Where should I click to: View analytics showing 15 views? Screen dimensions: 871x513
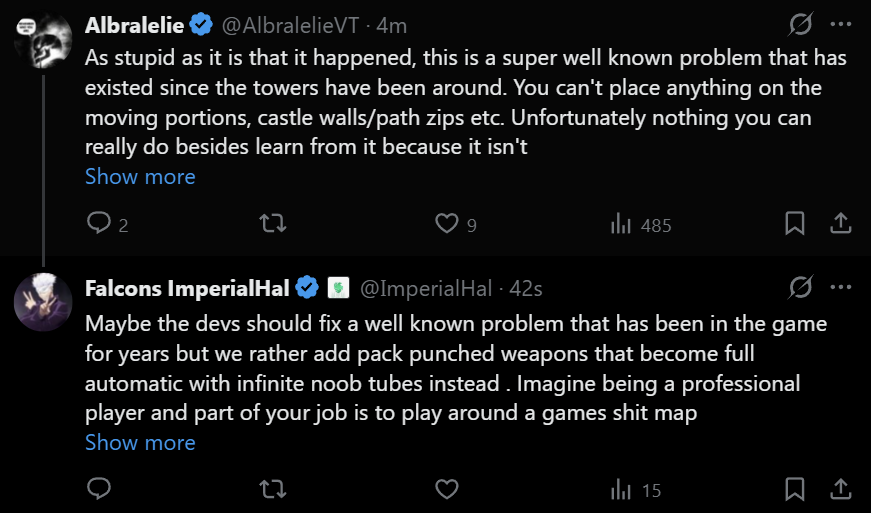click(x=636, y=490)
